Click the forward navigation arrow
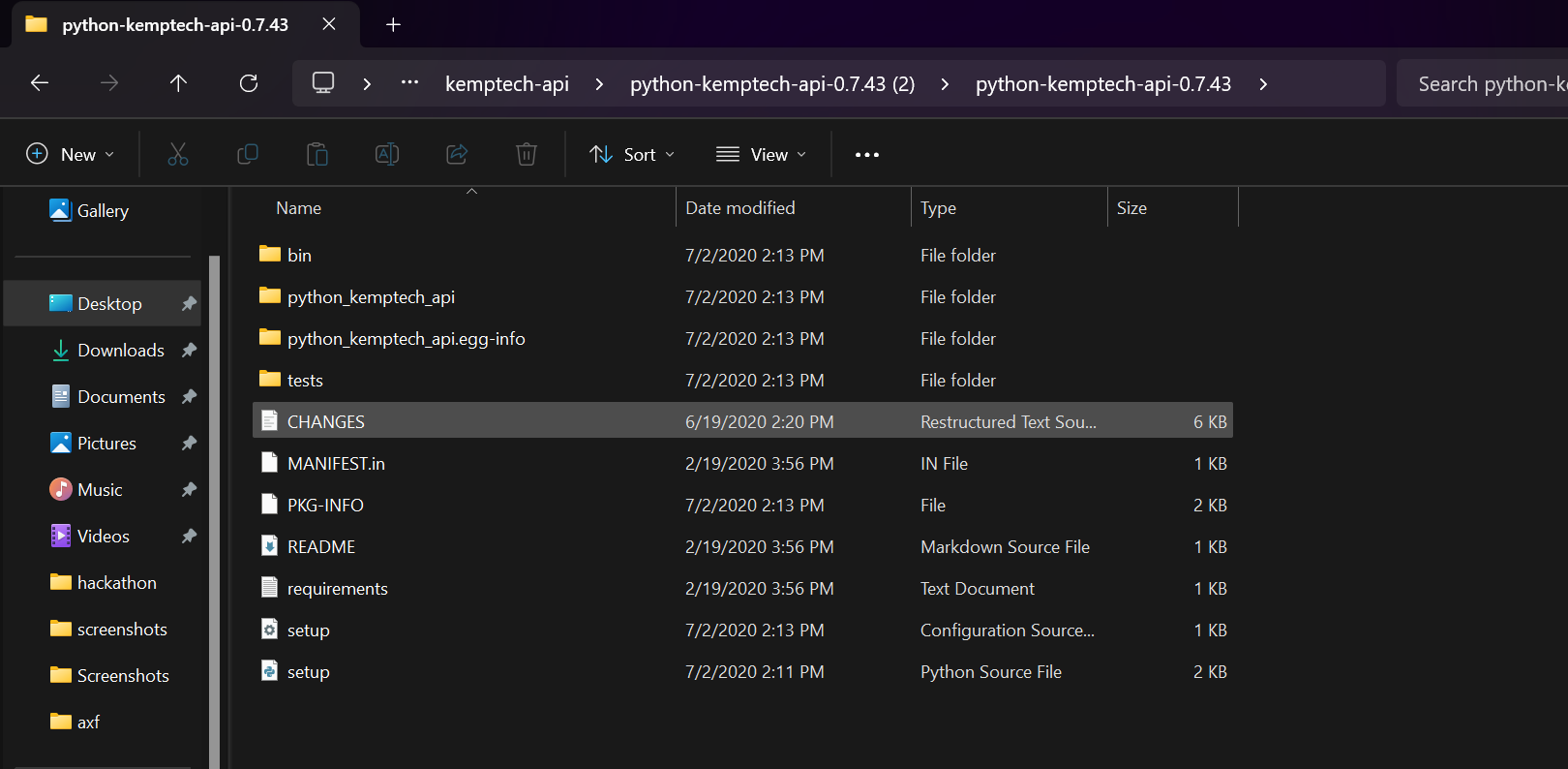Viewport: 1568px width, 769px height. 109,83
